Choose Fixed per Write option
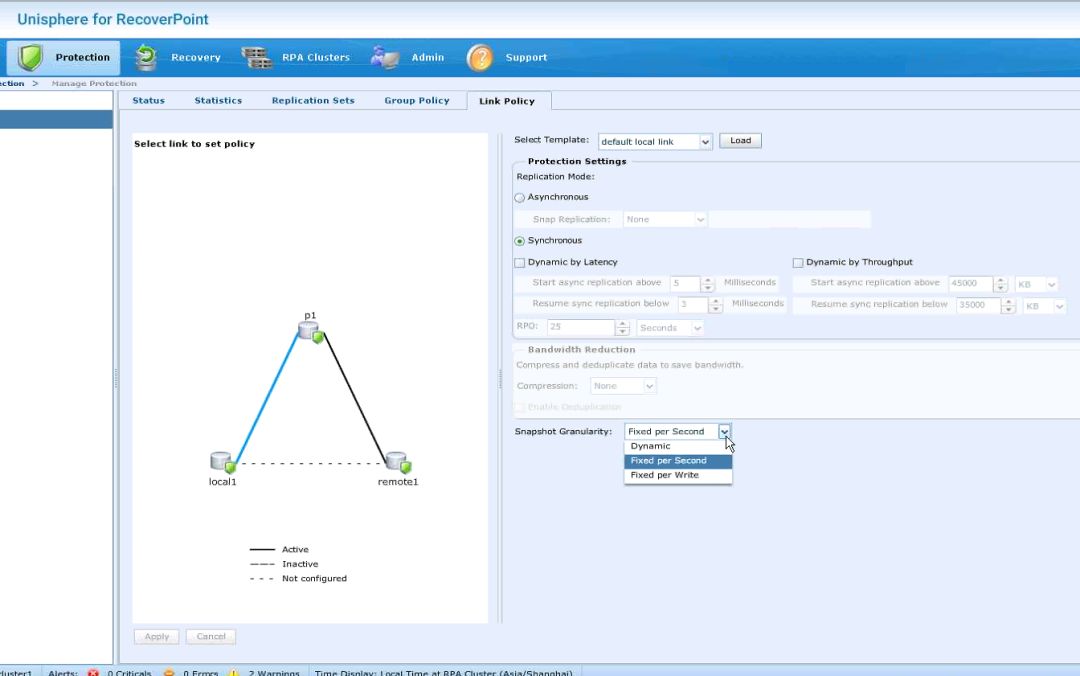The width and height of the screenshot is (1080, 676). click(x=678, y=475)
